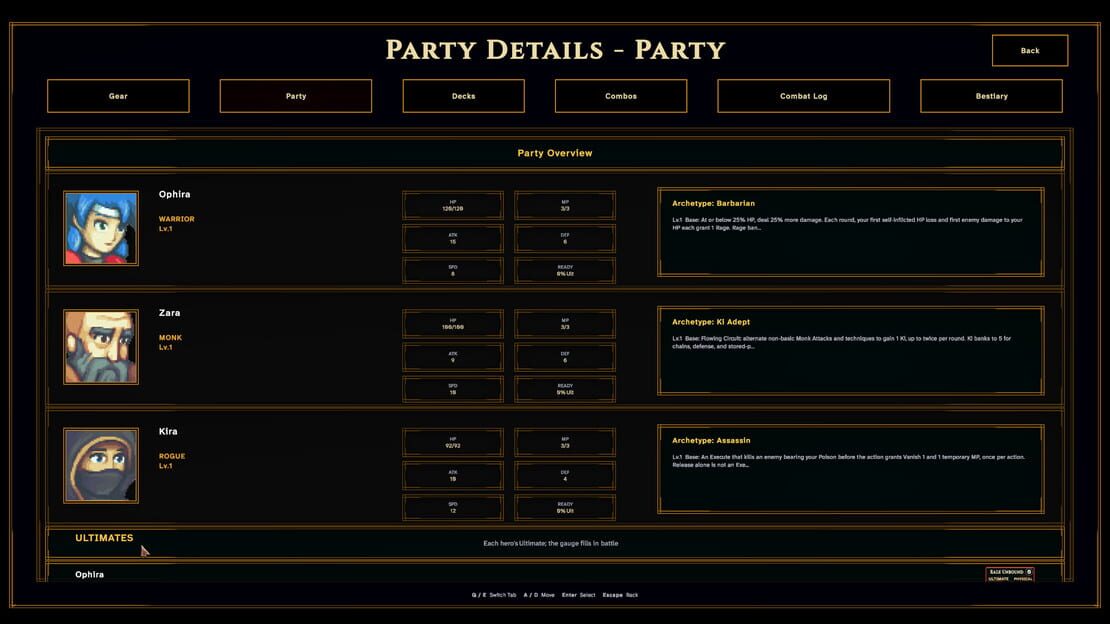The width and height of the screenshot is (1110, 624).
Task: Click Kira's HP stat box
Action: pos(453,443)
